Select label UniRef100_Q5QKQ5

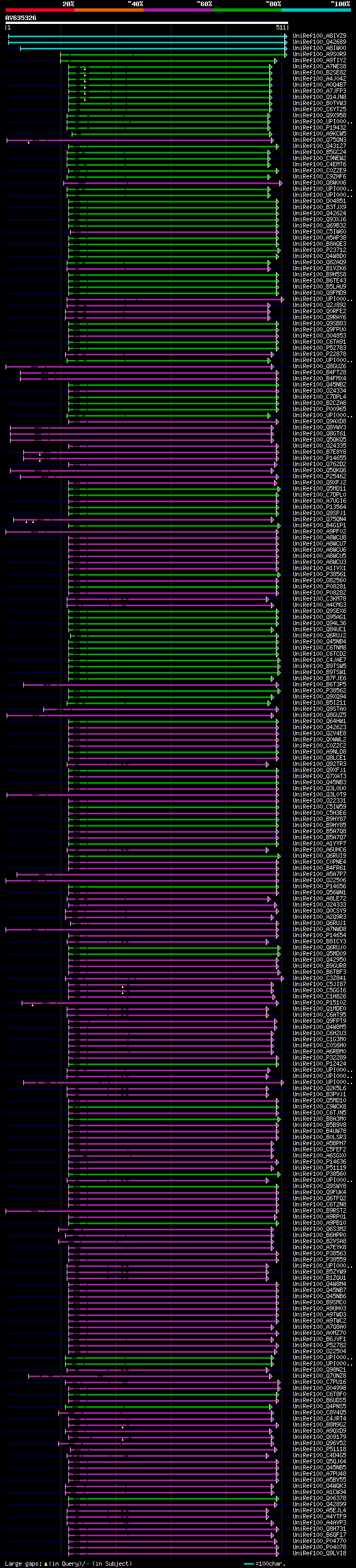coord(319,440)
